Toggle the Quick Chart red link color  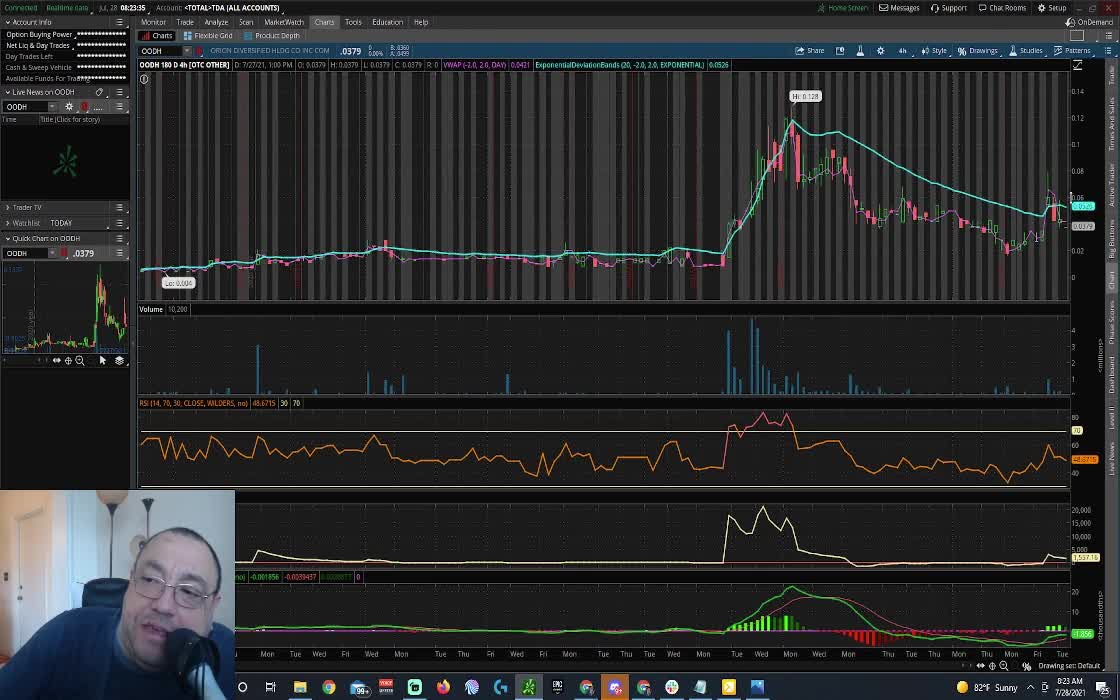(64, 253)
